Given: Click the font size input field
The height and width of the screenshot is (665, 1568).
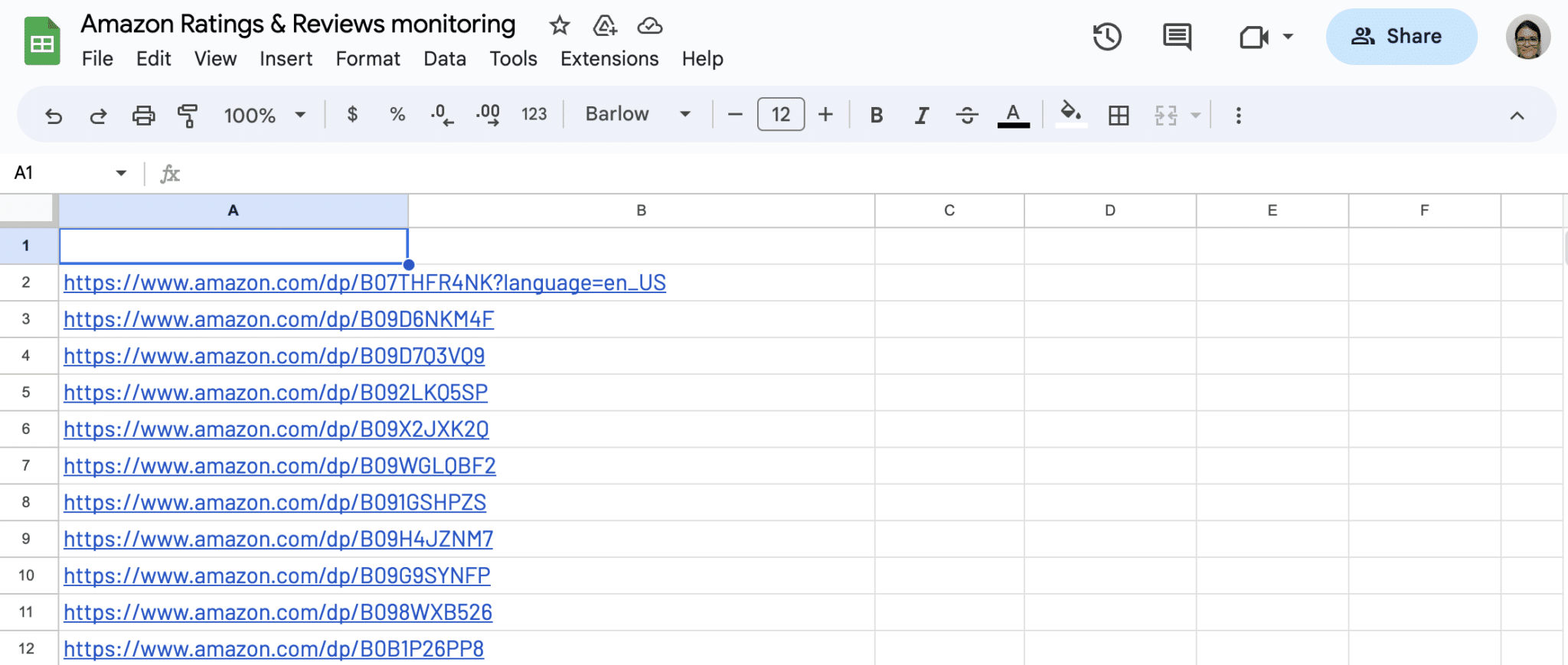Looking at the screenshot, I should 780,115.
